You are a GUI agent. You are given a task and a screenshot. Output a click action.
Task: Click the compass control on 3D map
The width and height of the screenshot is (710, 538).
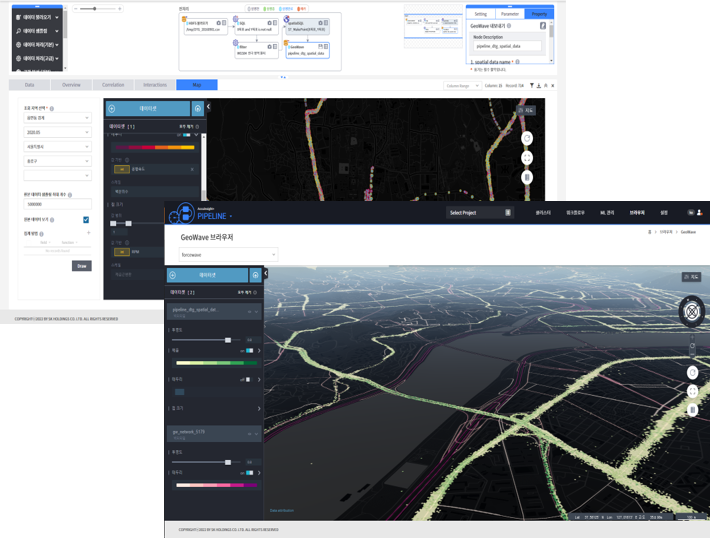(692, 312)
